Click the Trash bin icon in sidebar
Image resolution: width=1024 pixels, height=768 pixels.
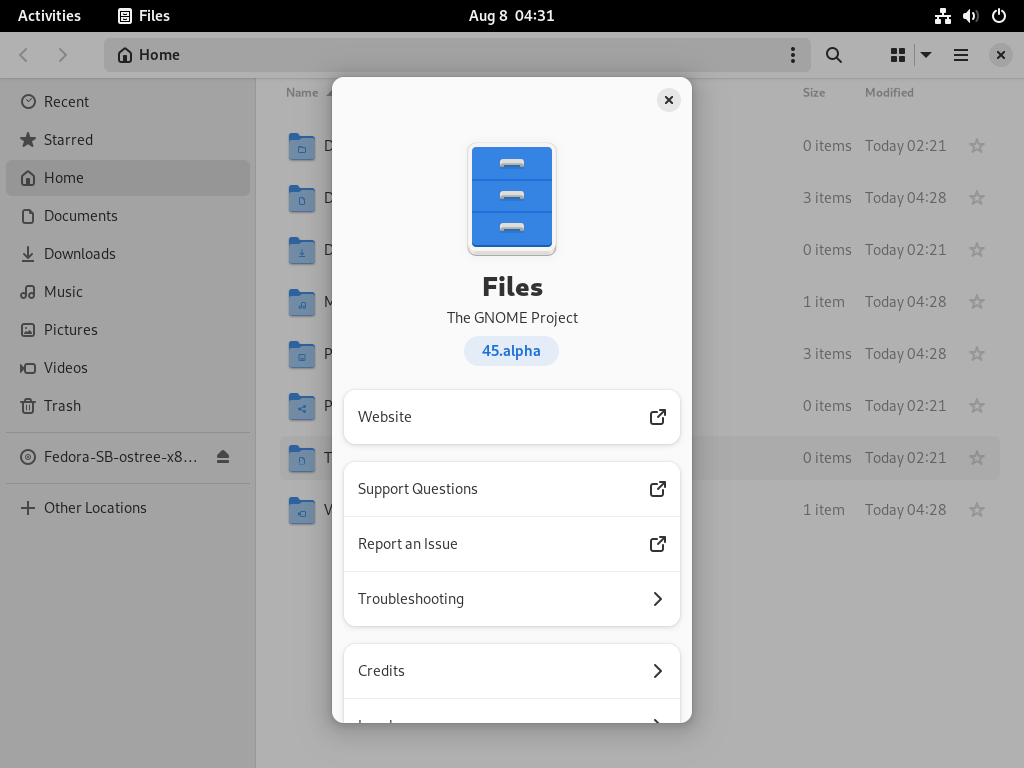tap(28, 406)
